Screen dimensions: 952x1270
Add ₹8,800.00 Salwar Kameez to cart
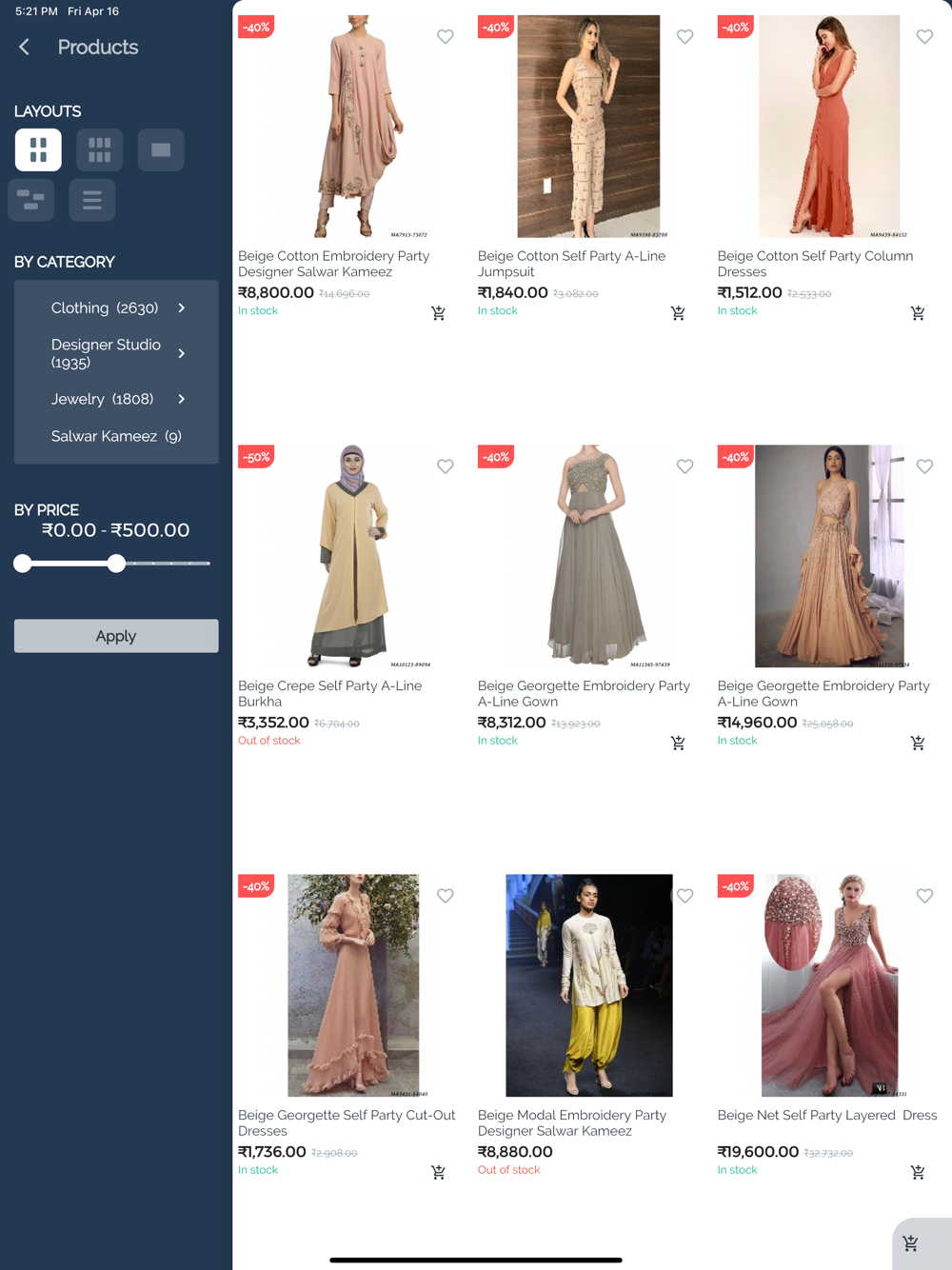pyautogui.click(x=438, y=313)
